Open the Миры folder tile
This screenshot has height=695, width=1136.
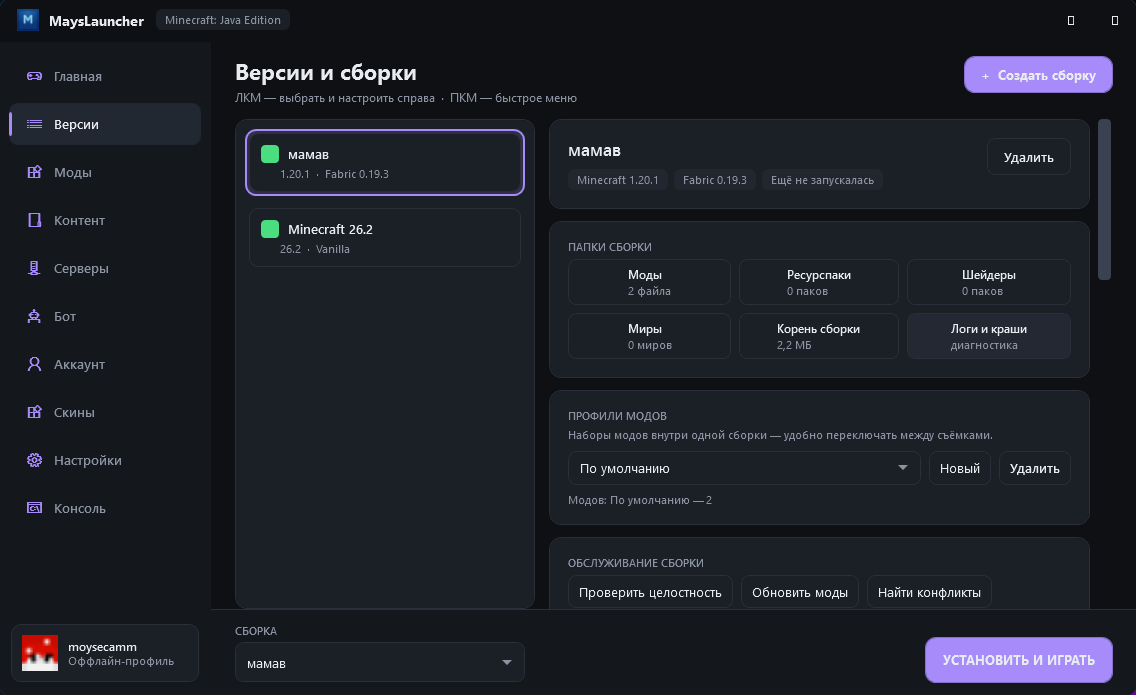pos(649,336)
